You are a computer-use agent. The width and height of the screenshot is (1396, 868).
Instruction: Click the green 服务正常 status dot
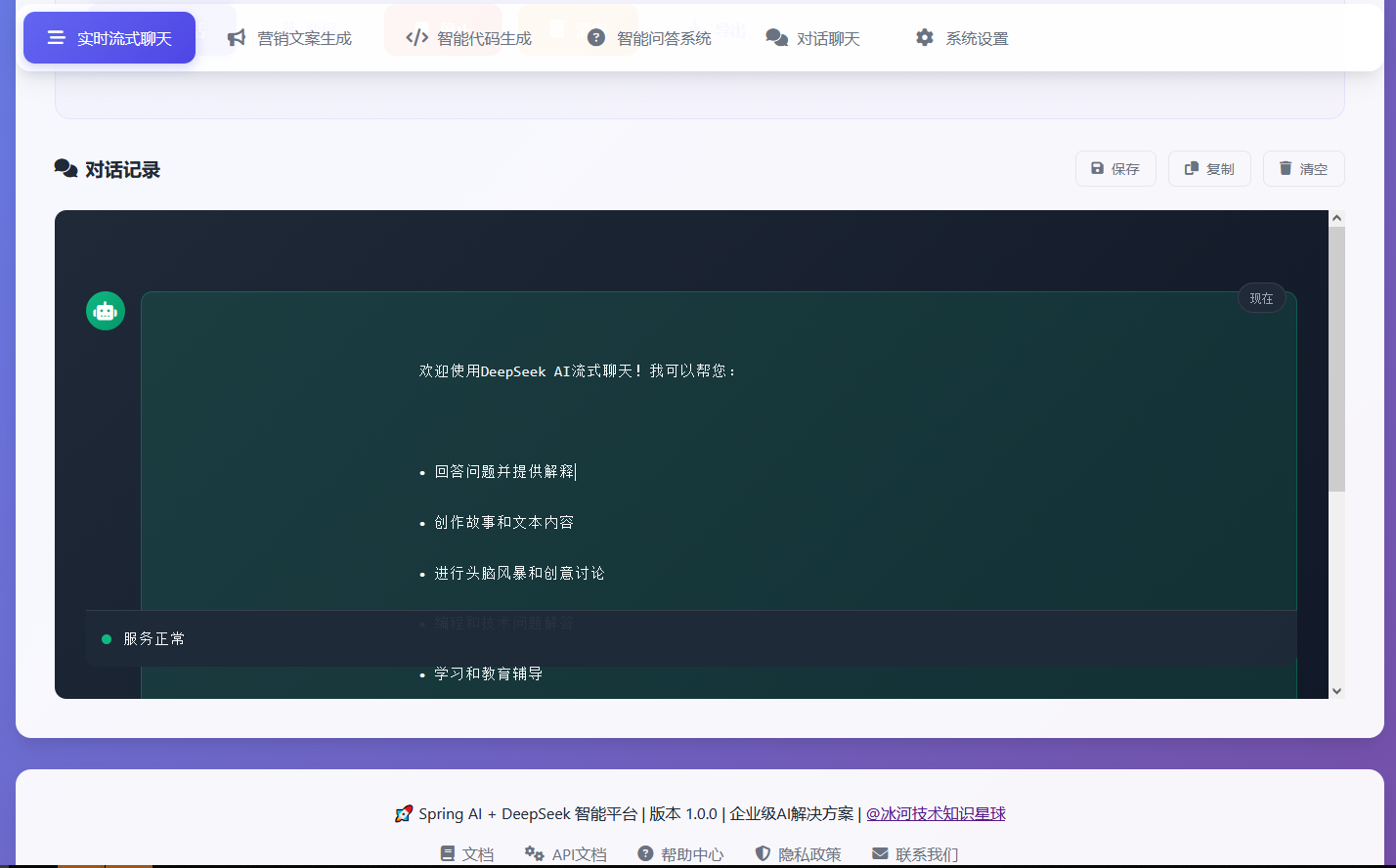point(107,639)
